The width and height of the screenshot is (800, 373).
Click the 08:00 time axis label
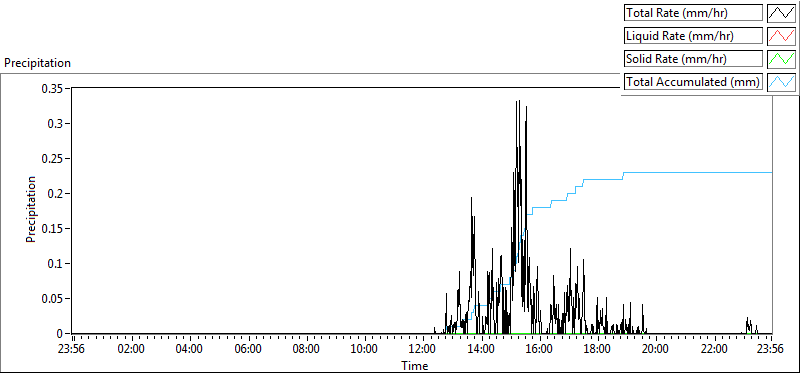tap(307, 350)
